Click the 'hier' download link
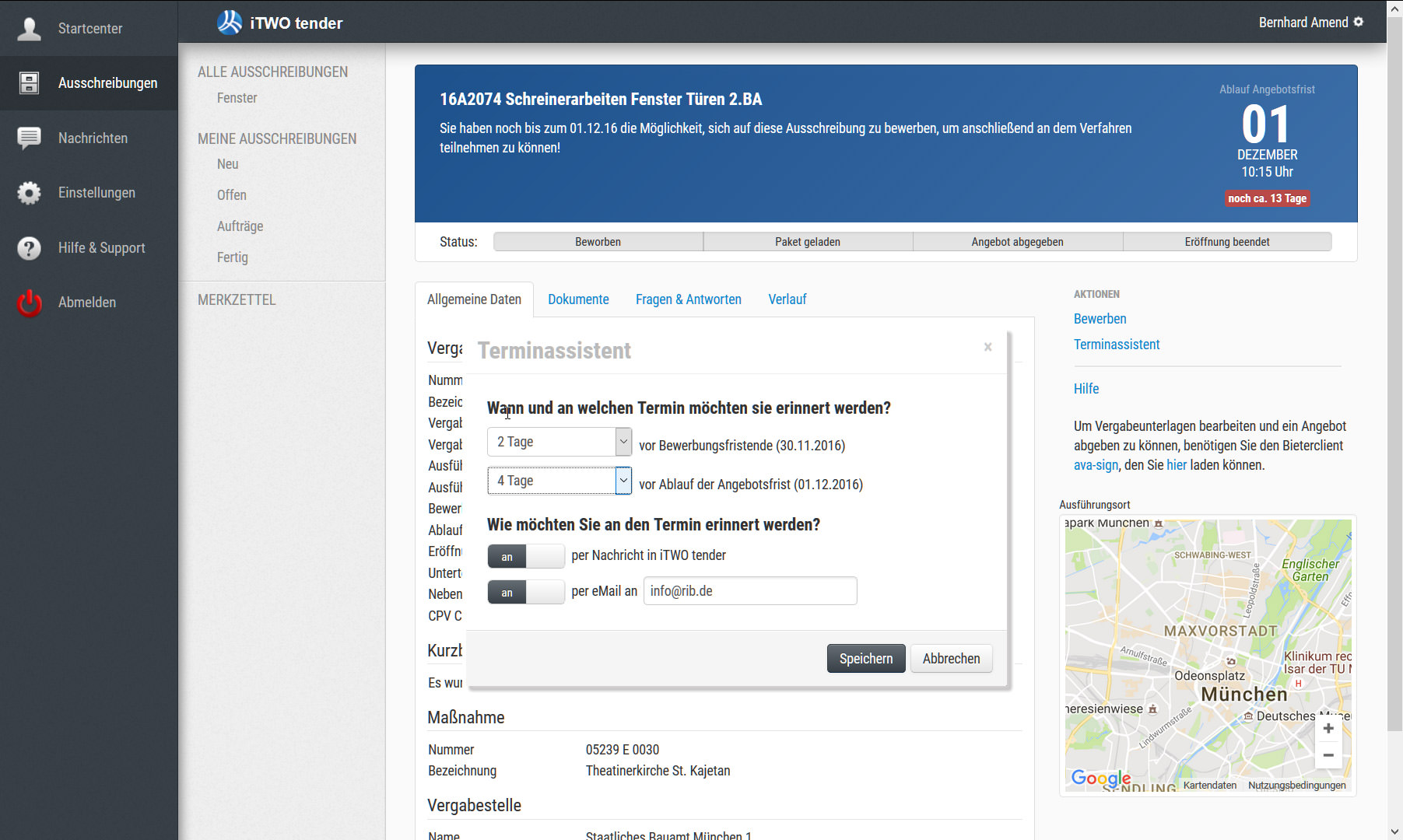 coord(1177,465)
